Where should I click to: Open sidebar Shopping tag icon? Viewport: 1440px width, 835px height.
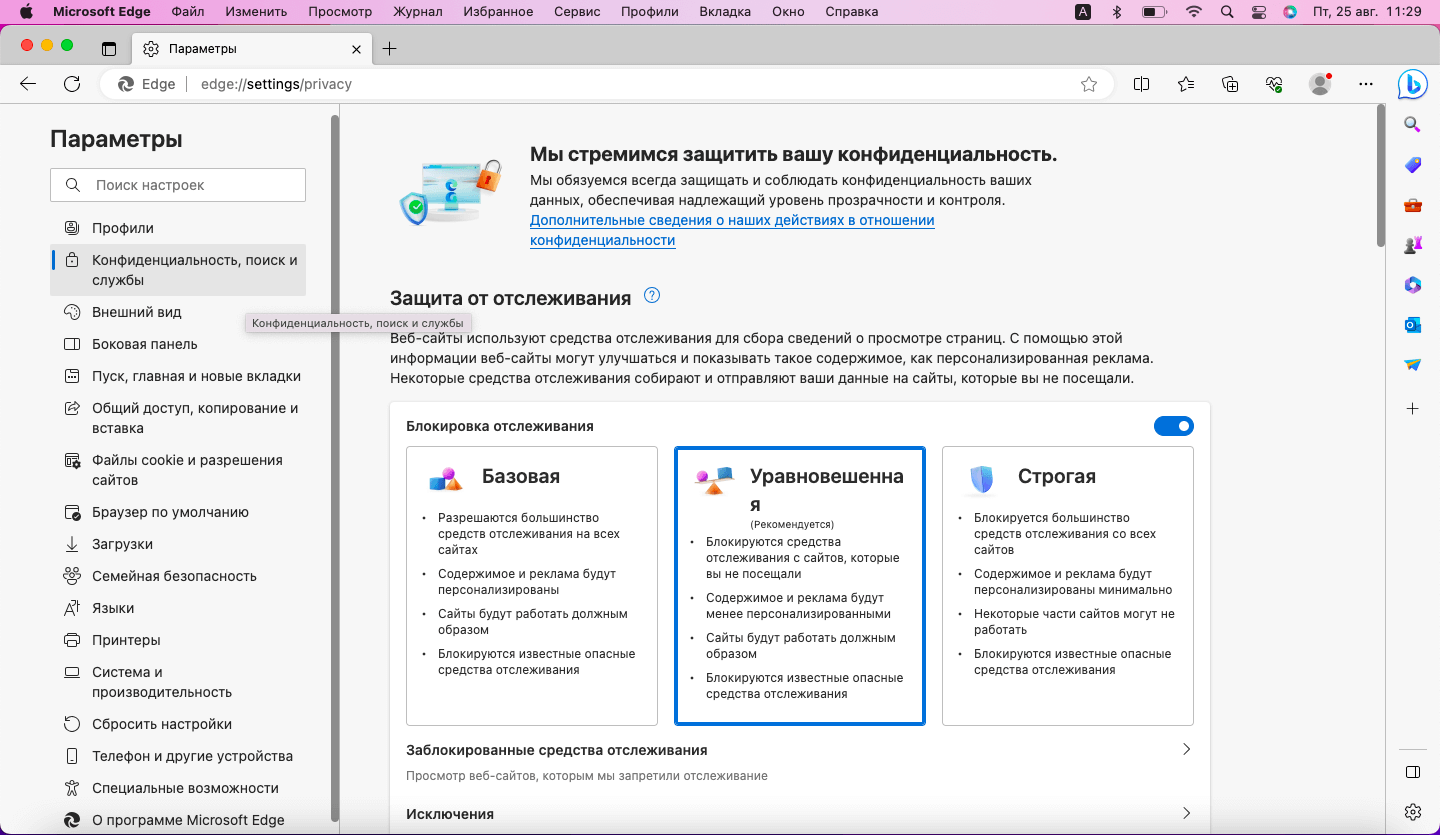pyautogui.click(x=1412, y=165)
